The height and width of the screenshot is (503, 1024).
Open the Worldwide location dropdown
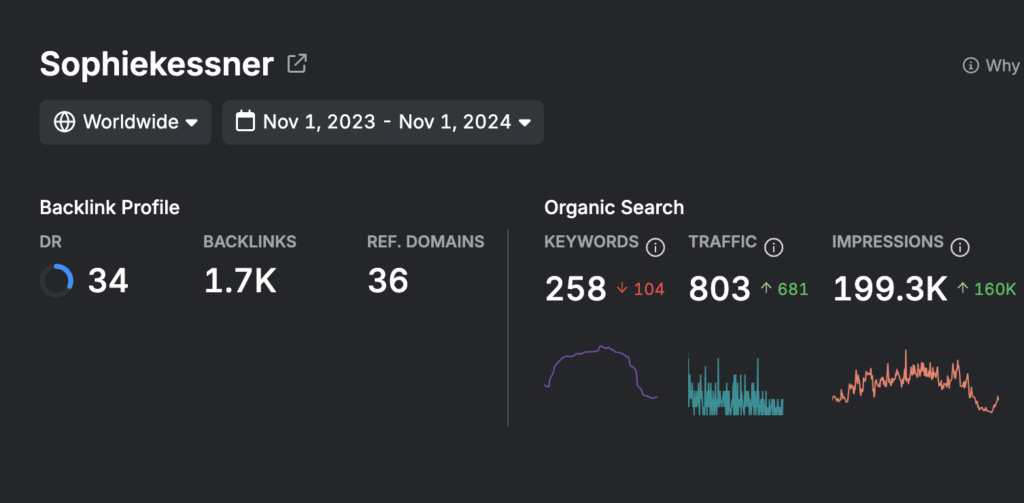pyautogui.click(x=125, y=122)
